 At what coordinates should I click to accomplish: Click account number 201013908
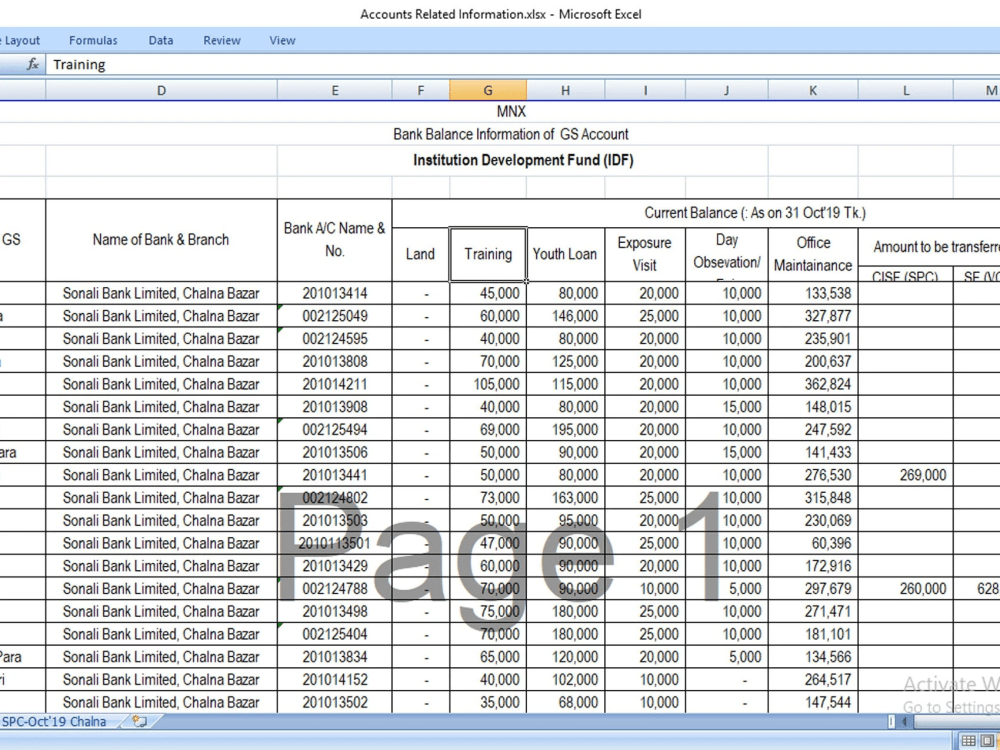[x=335, y=407]
